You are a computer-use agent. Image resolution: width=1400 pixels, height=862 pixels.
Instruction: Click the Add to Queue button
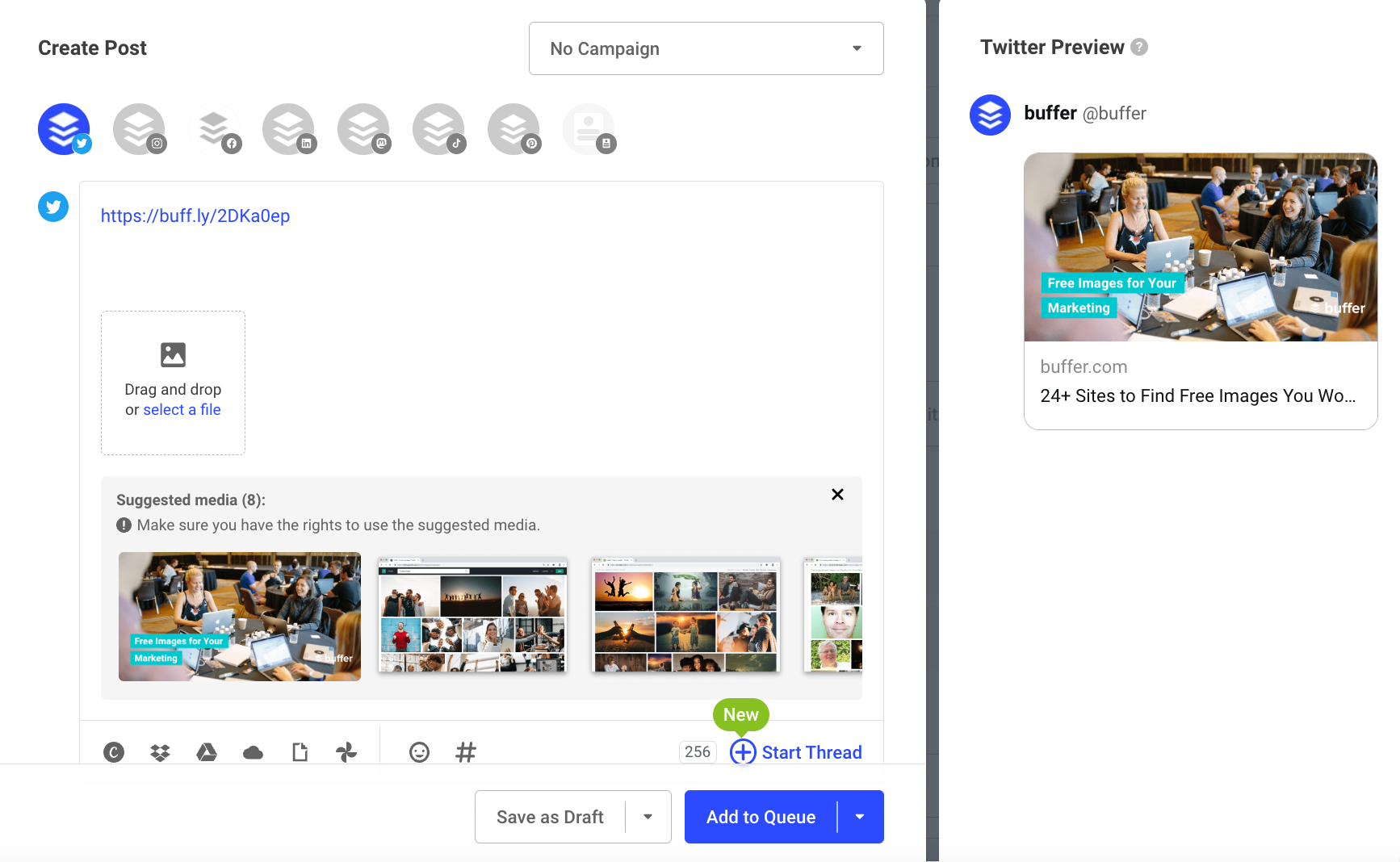pyautogui.click(x=760, y=817)
